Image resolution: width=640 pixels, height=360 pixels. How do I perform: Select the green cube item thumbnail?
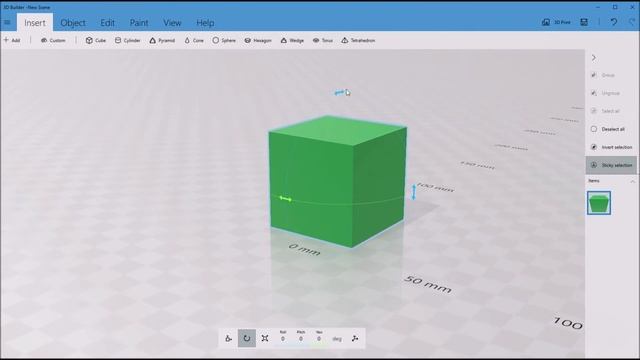coord(599,202)
